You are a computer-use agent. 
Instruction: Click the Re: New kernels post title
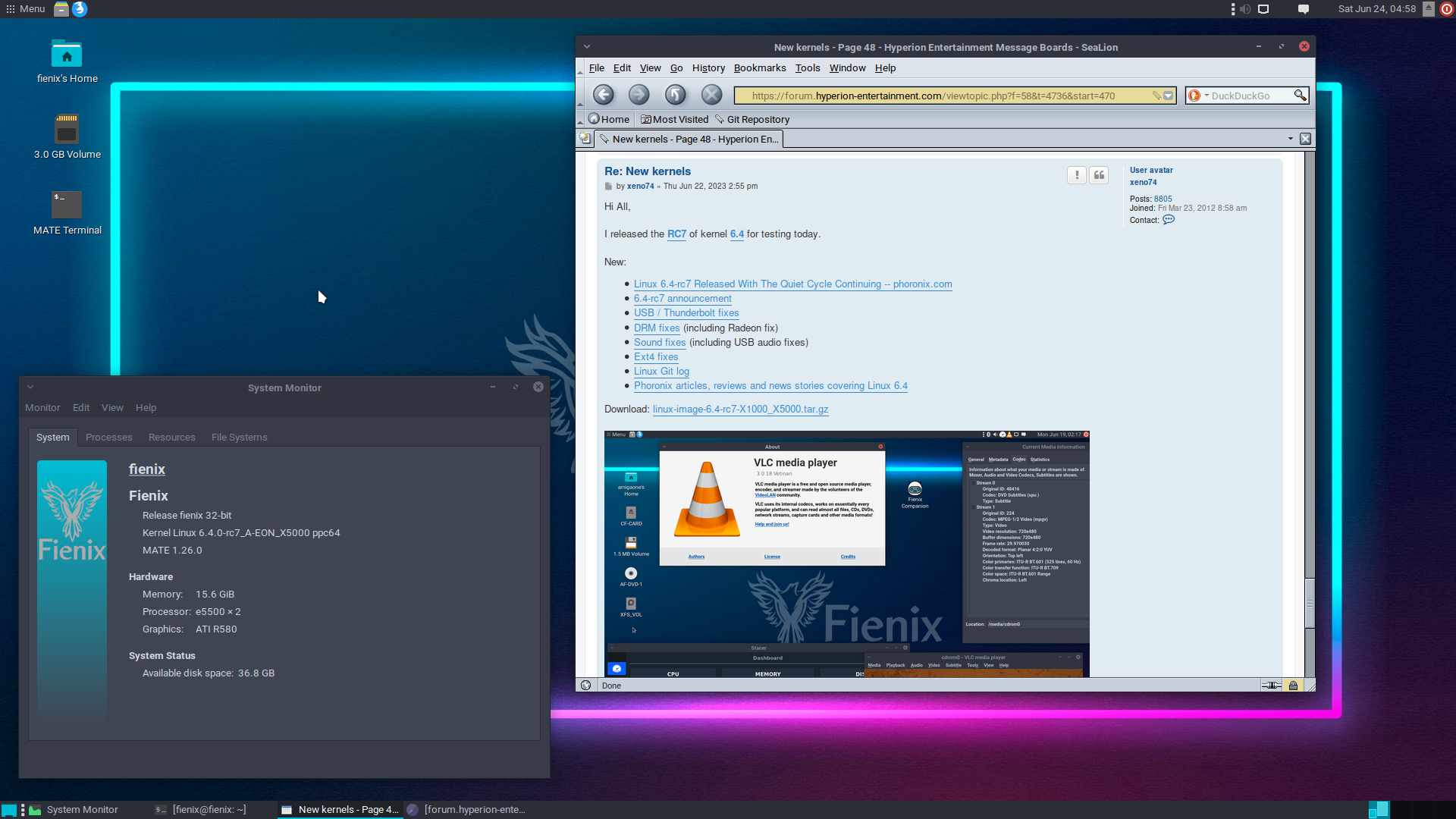(x=648, y=171)
